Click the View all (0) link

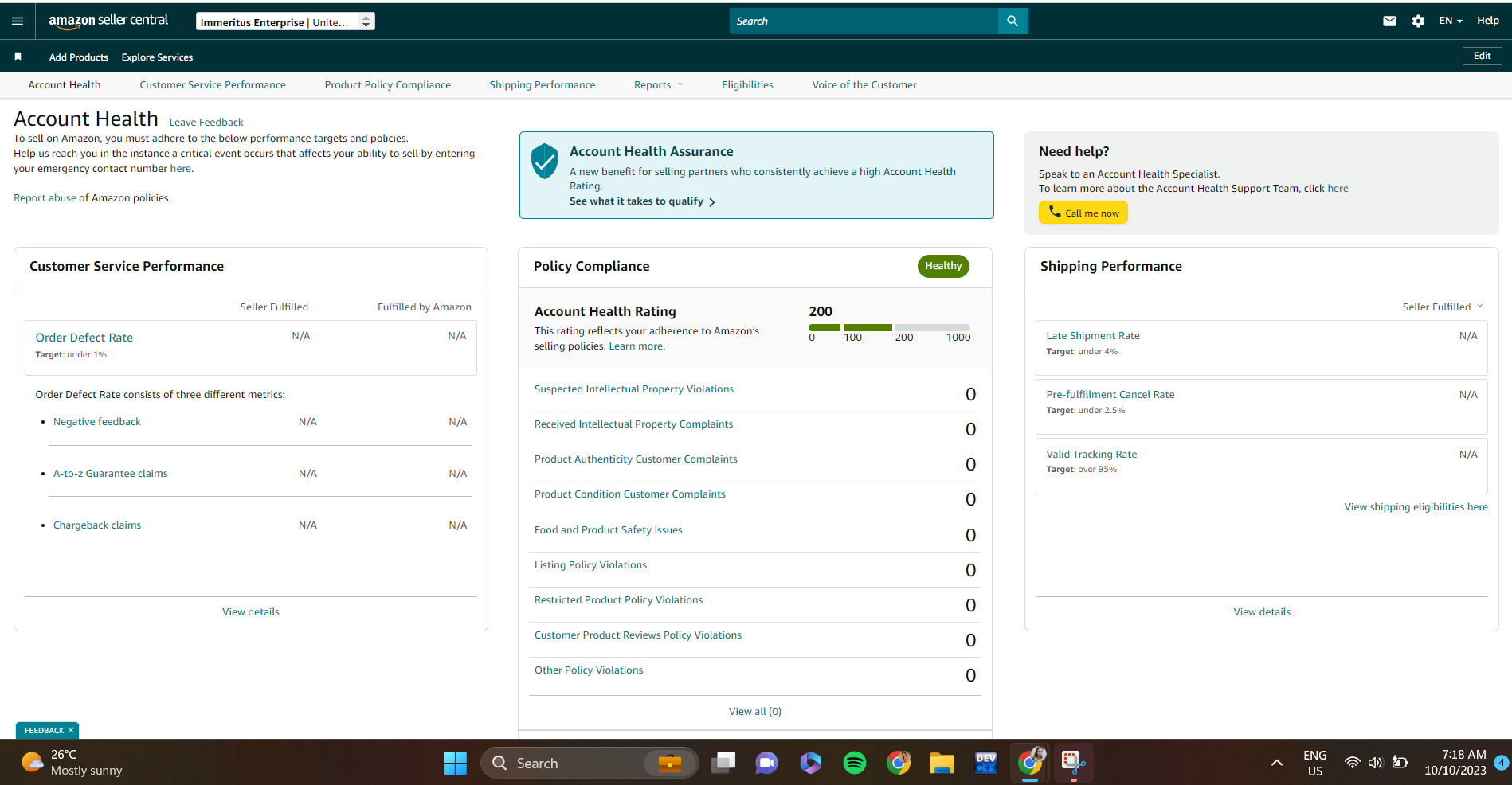tap(755, 712)
